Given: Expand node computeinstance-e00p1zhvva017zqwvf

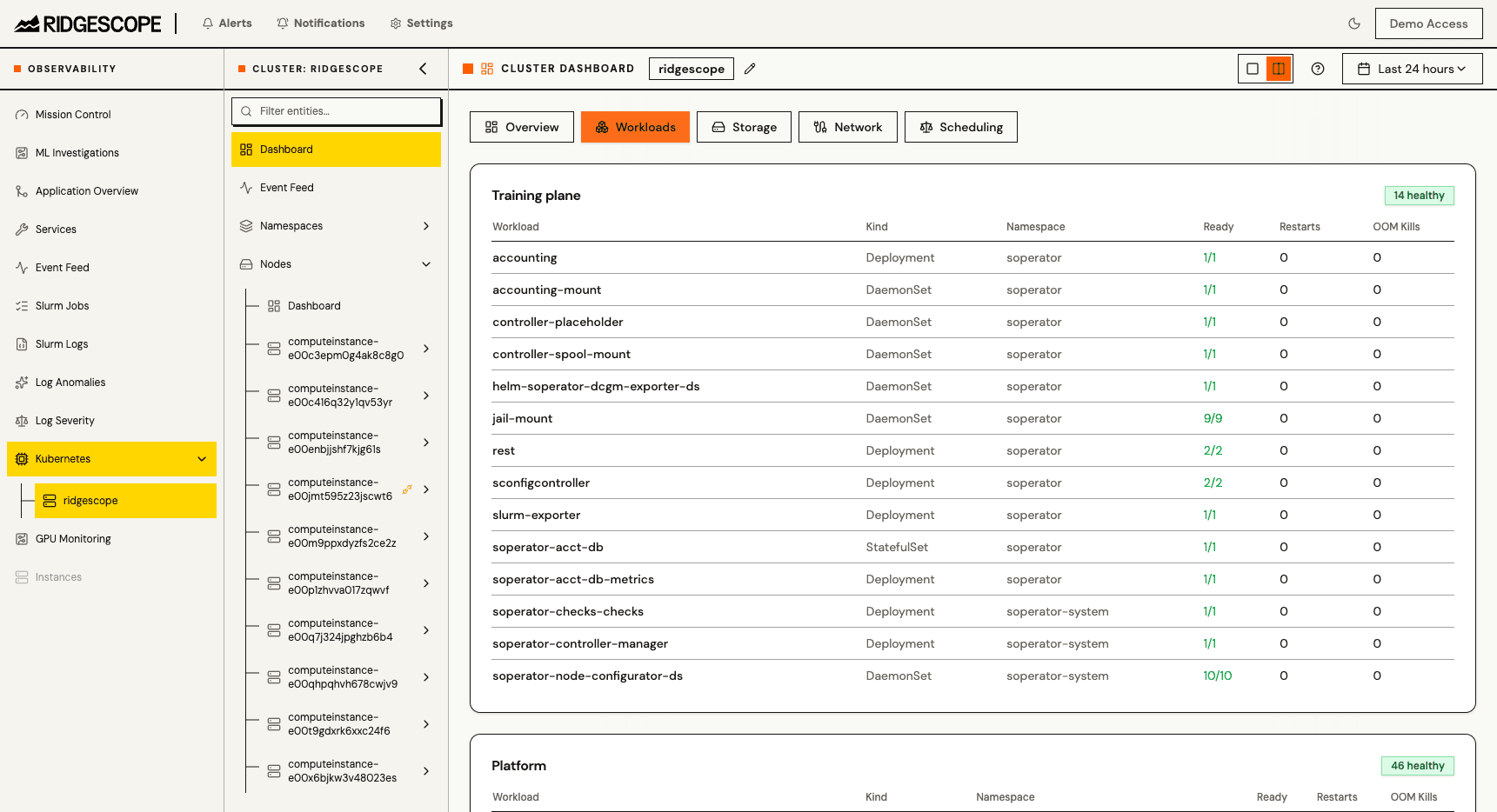Looking at the screenshot, I should (426, 583).
